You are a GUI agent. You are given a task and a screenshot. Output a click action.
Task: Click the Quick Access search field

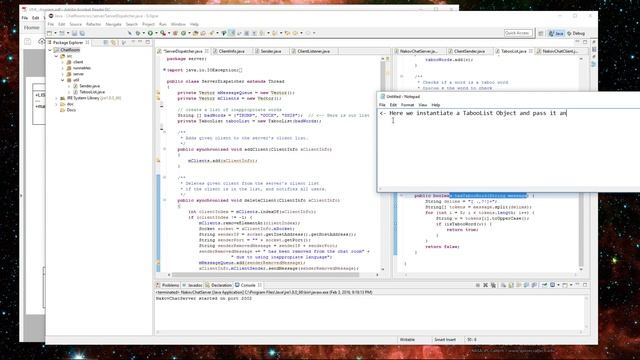pyautogui.click(x=518, y=33)
